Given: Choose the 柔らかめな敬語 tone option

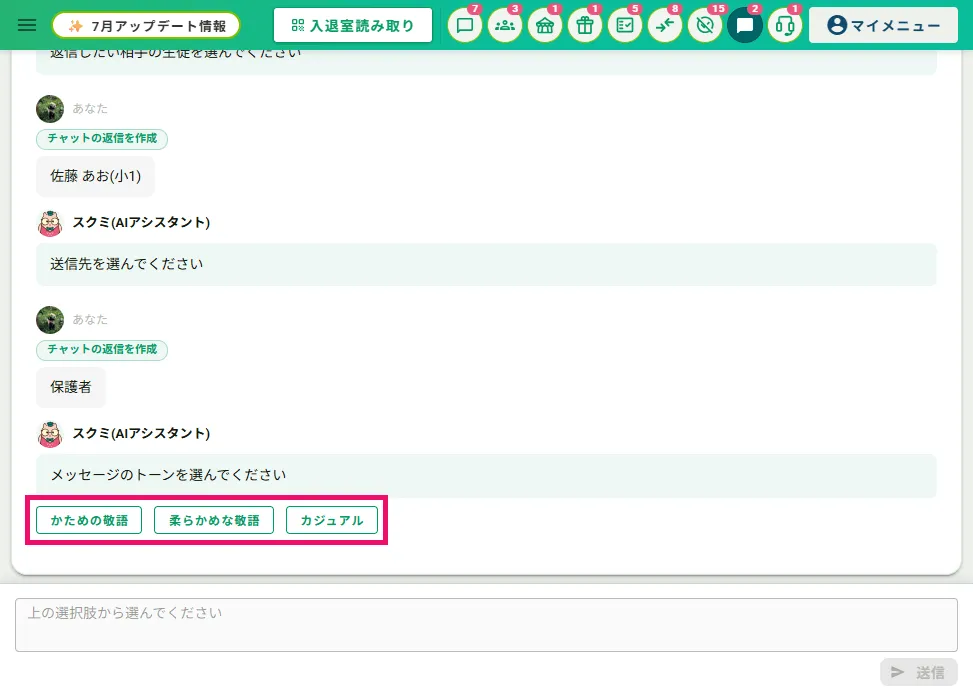Looking at the screenshot, I should tap(214, 520).
